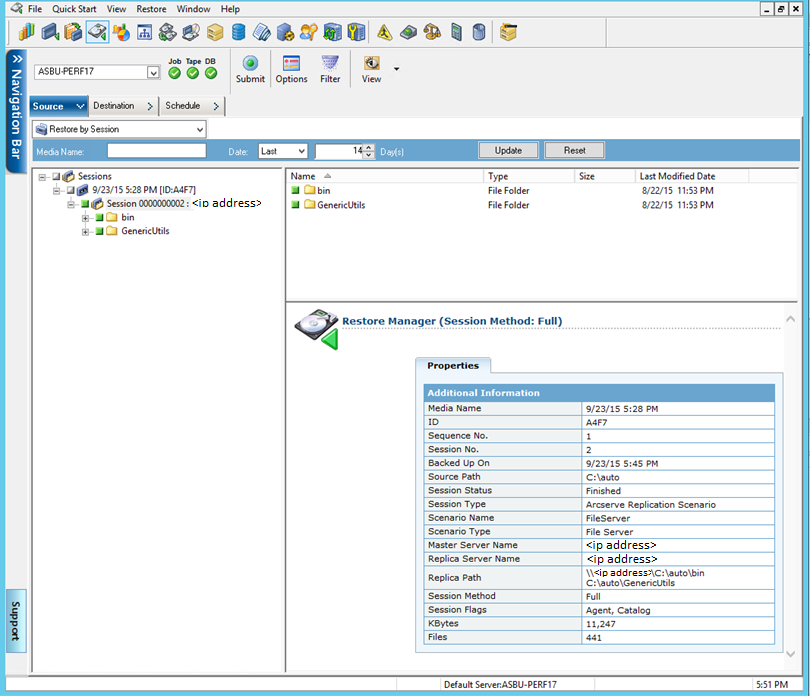Switch to the Destination tab
Viewport: 812px width, 696px height.
click(114, 106)
